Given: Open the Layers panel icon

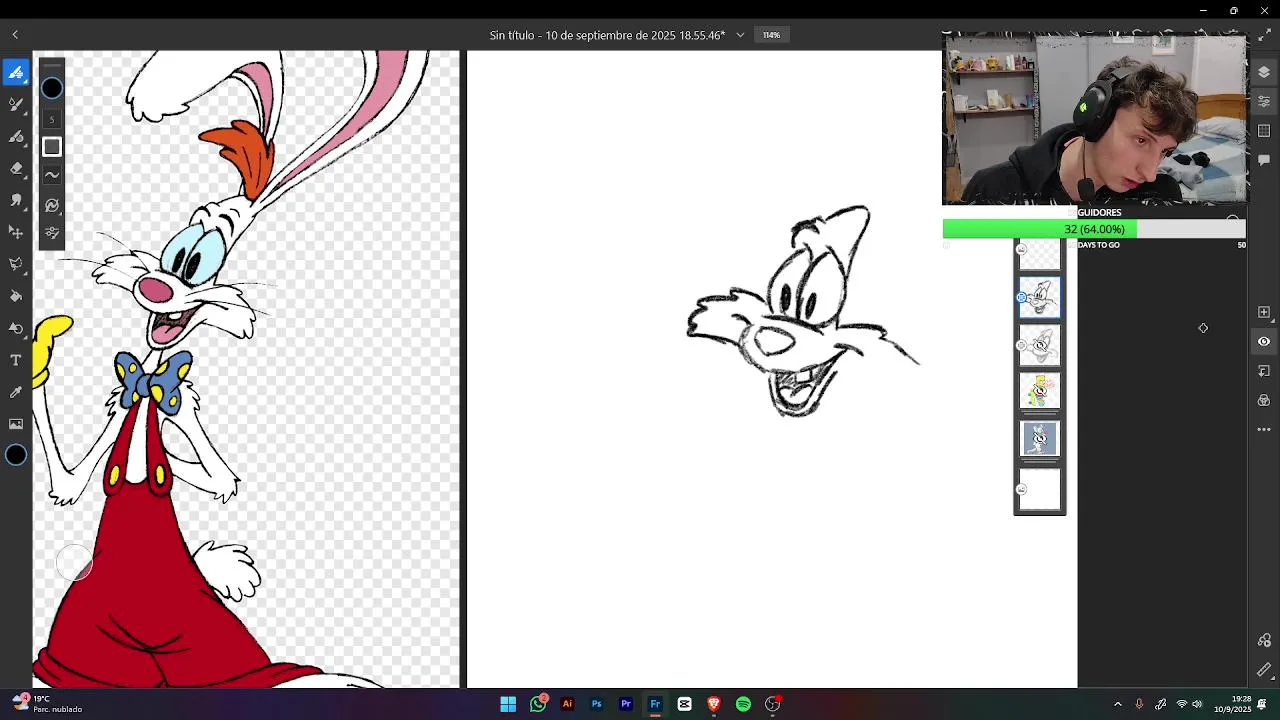Looking at the screenshot, I should click(1264, 72).
